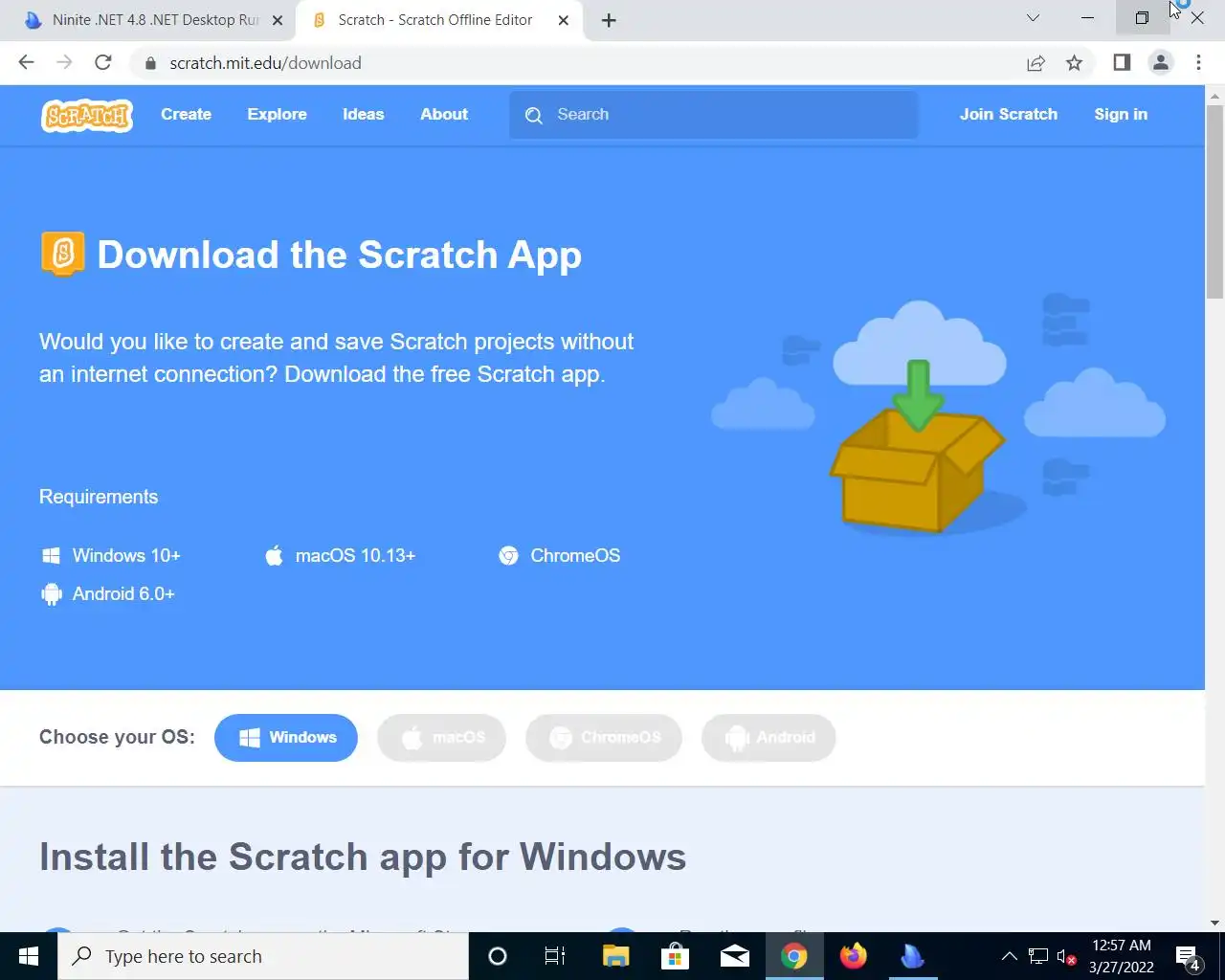Select Windows as your OS

(x=286, y=738)
